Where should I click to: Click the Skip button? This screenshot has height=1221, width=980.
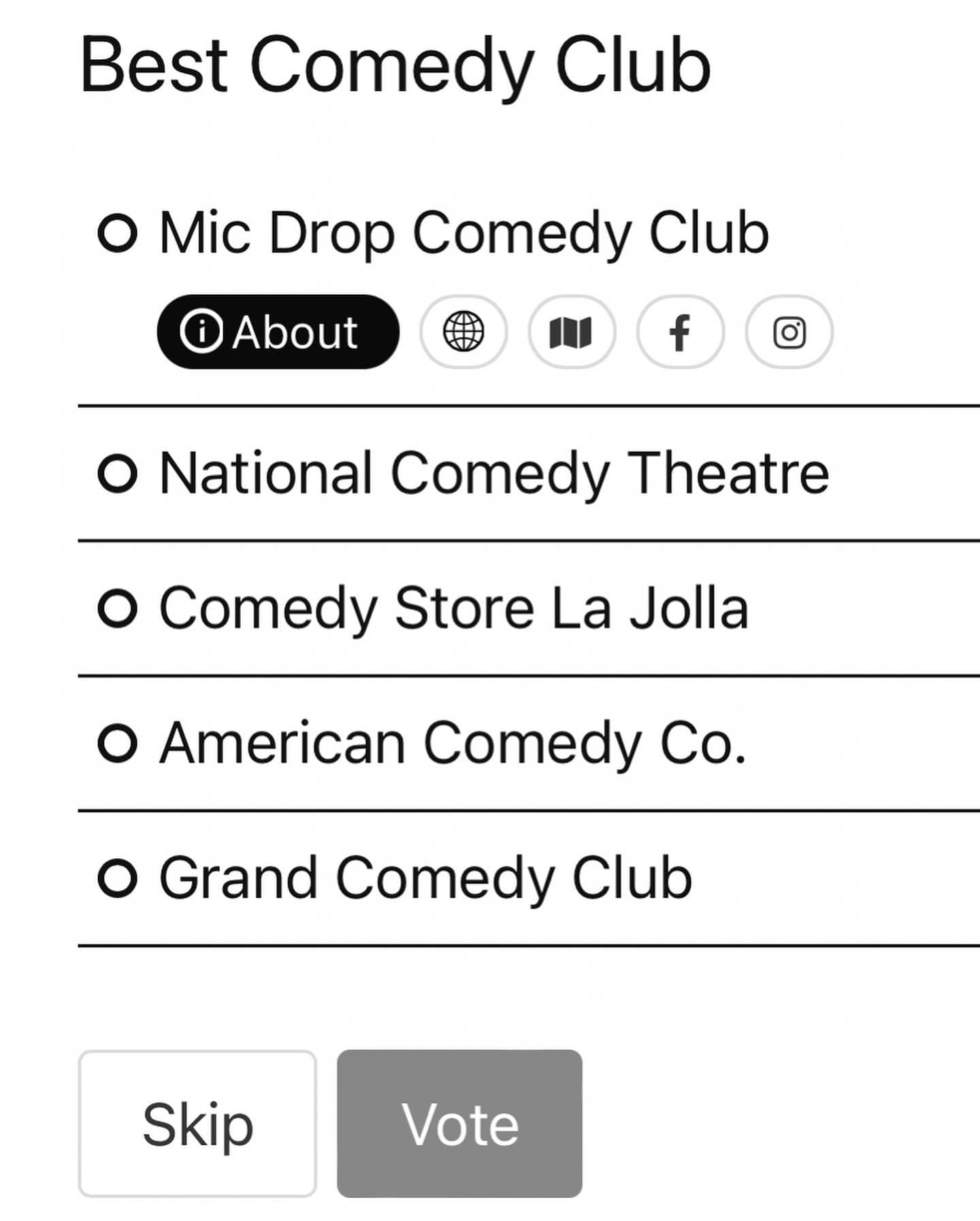197,1124
